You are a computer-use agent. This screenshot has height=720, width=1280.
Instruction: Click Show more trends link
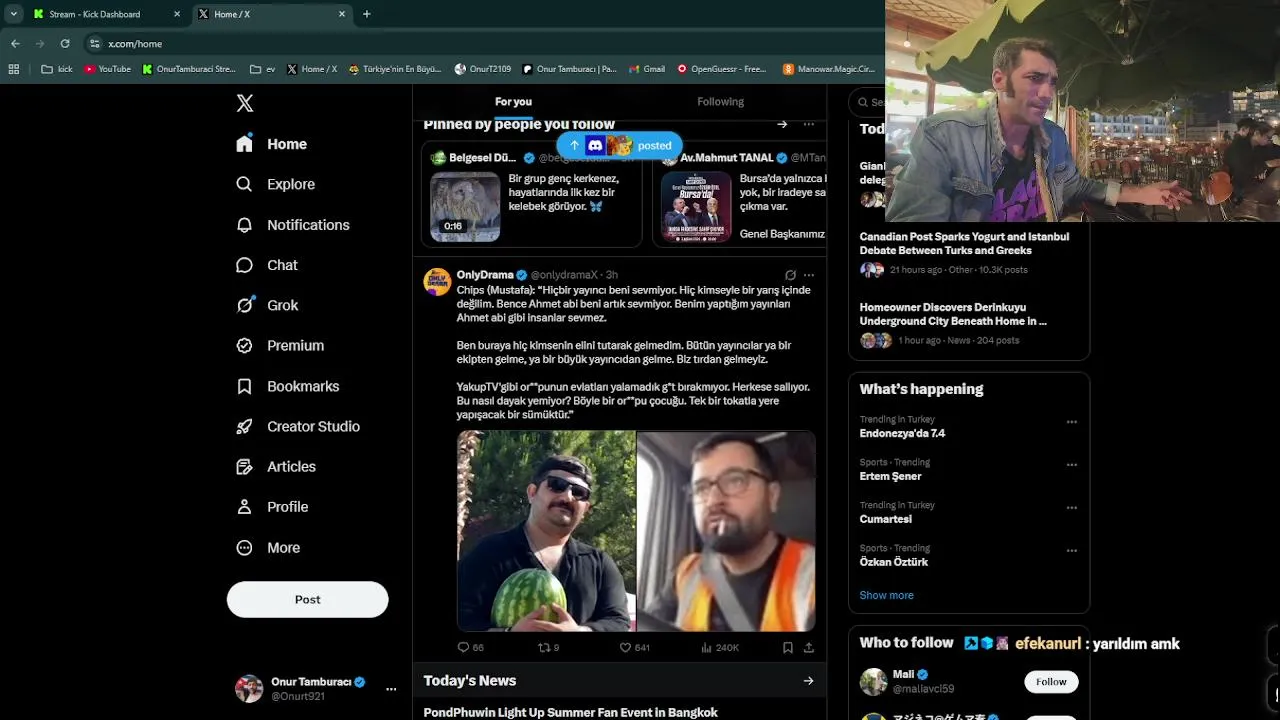pyautogui.click(x=886, y=595)
